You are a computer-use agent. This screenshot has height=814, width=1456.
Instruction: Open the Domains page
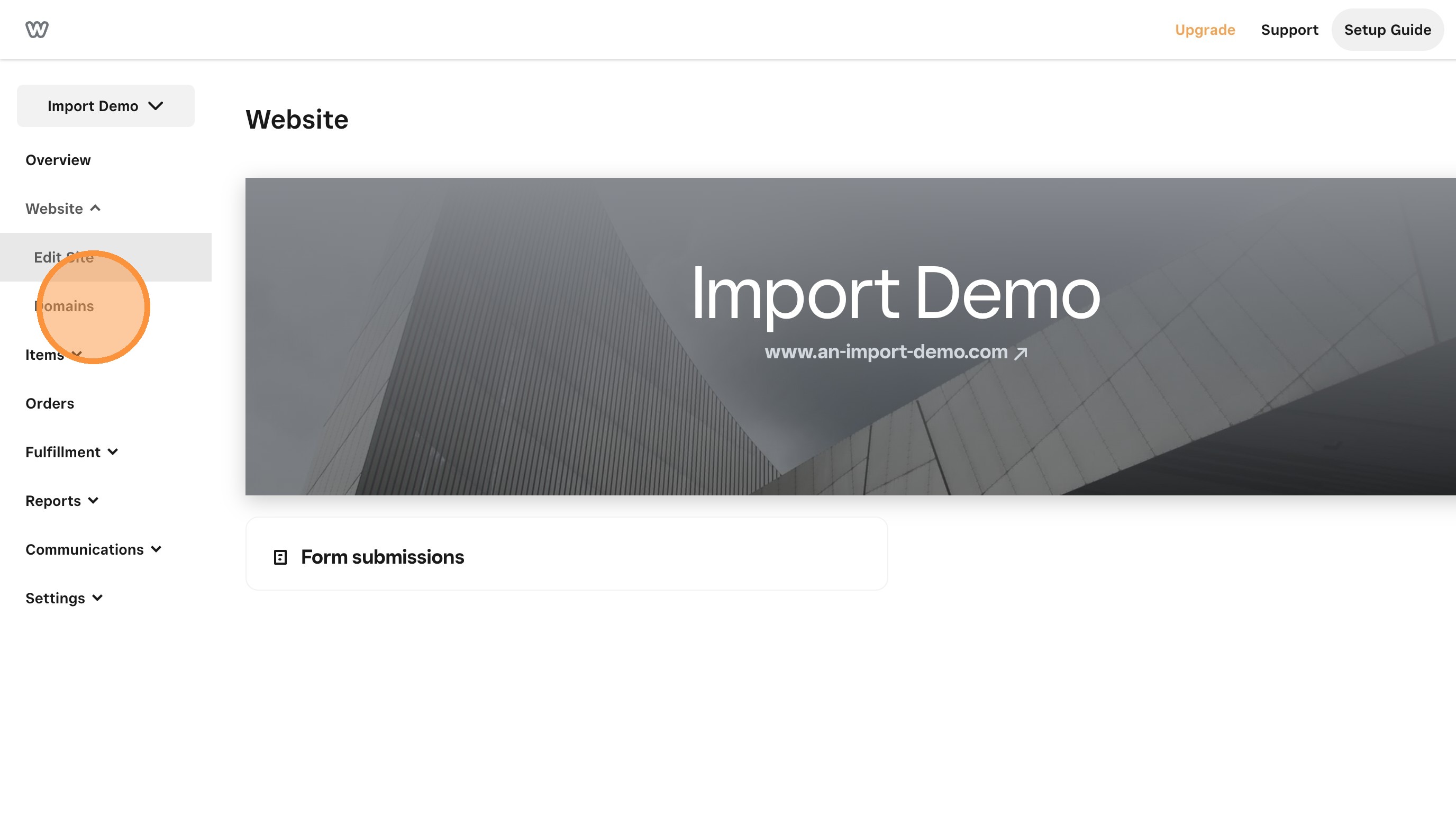pos(64,306)
